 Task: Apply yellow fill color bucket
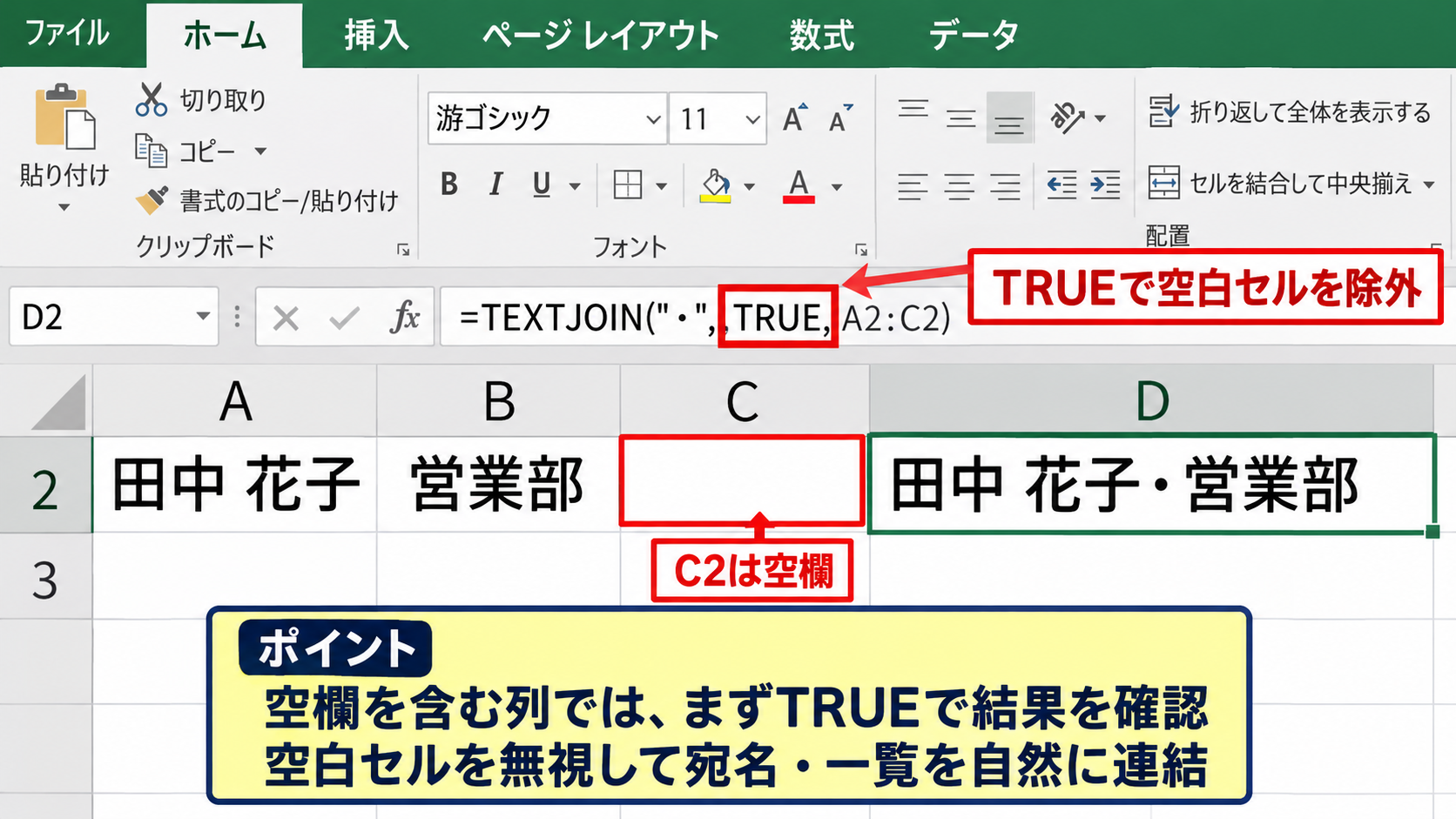716,185
